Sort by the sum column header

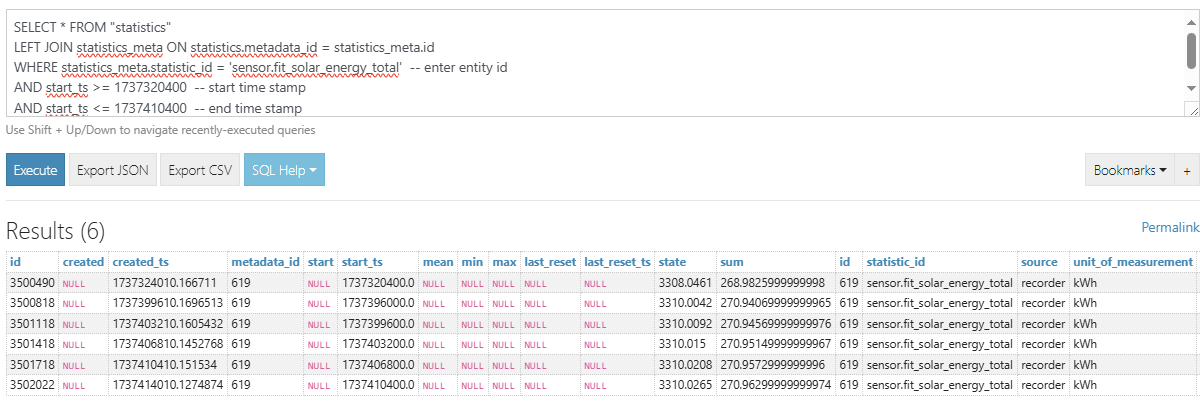pos(731,262)
